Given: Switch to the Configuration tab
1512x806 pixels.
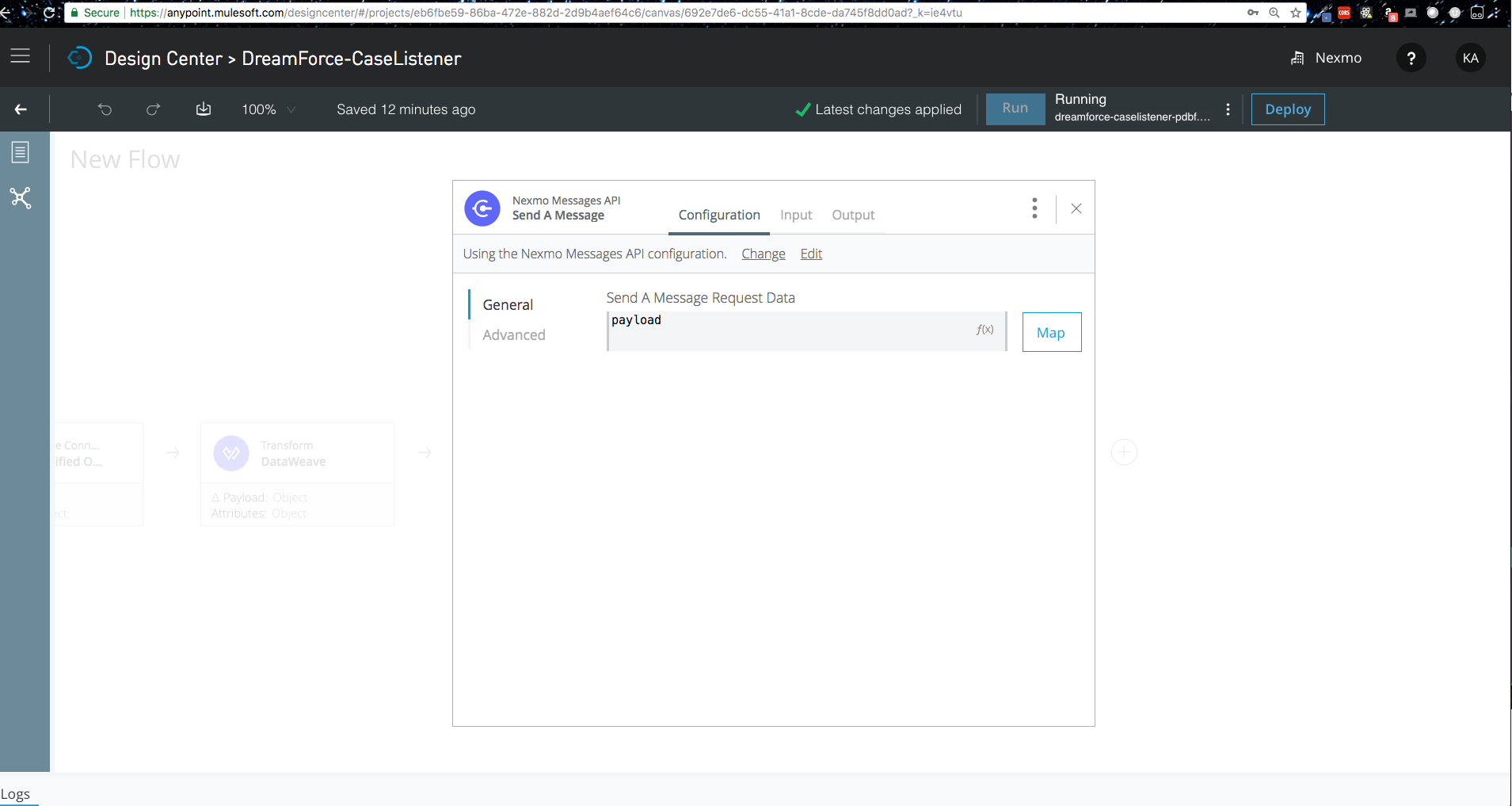Looking at the screenshot, I should click(x=719, y=215).
